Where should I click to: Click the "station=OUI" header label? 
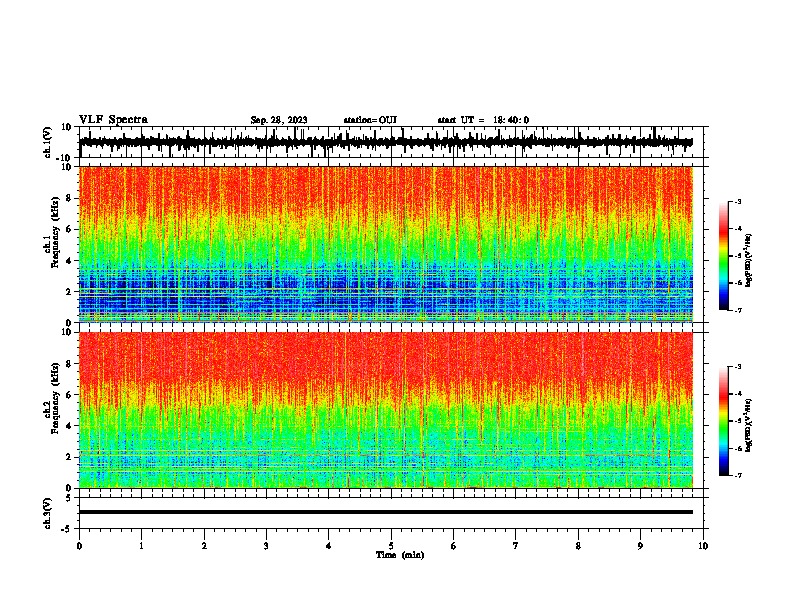(x=370, y=120)
